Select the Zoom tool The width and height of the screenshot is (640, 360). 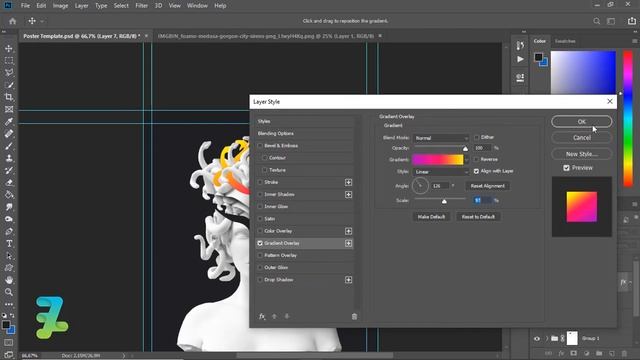[x=9, y=292]
